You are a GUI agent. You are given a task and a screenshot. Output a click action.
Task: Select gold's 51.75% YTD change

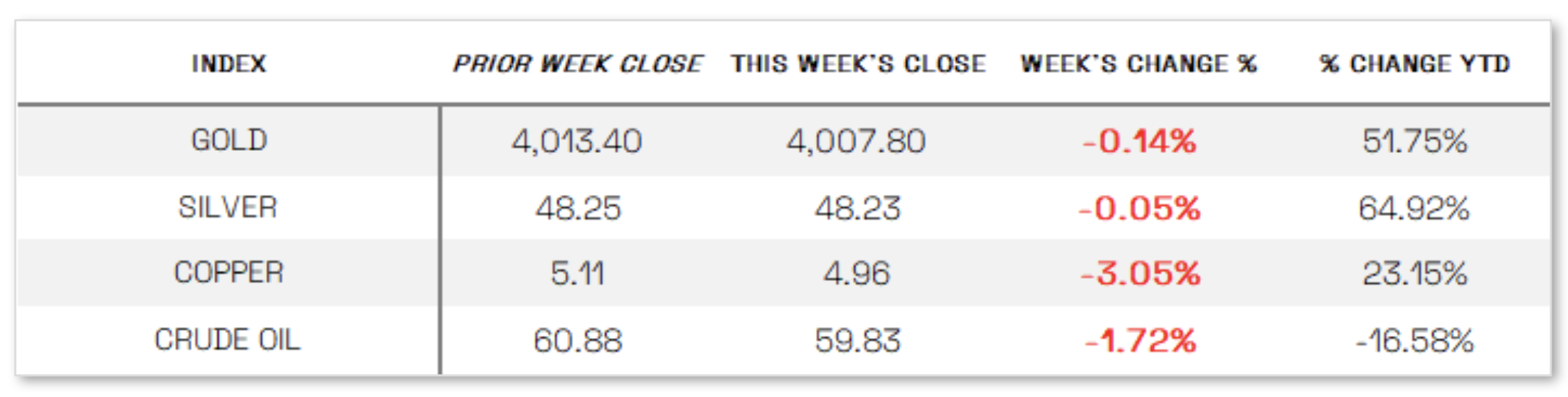tap(1414, 141)
